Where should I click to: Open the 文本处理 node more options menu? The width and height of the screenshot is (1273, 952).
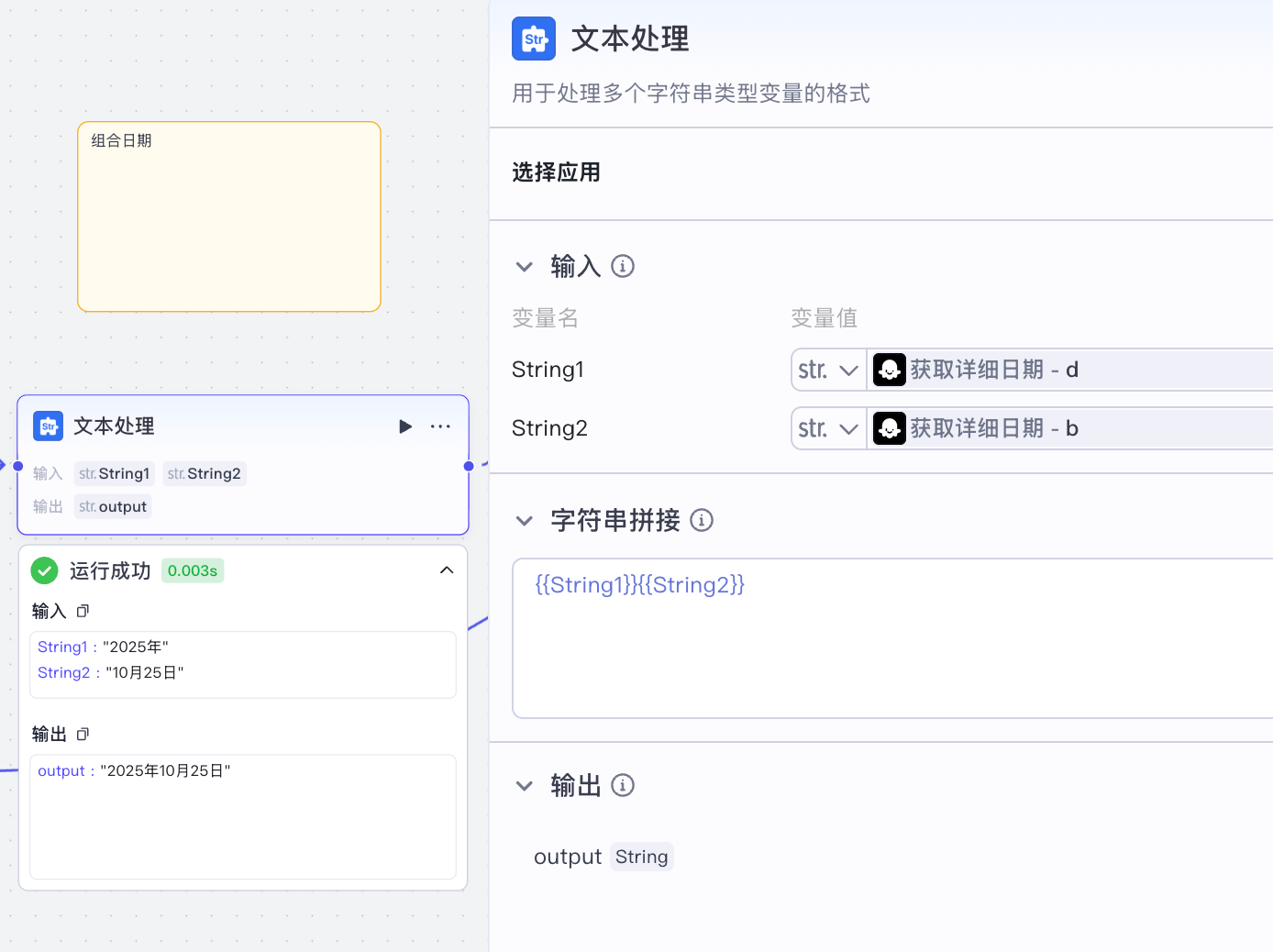[440, 426]
